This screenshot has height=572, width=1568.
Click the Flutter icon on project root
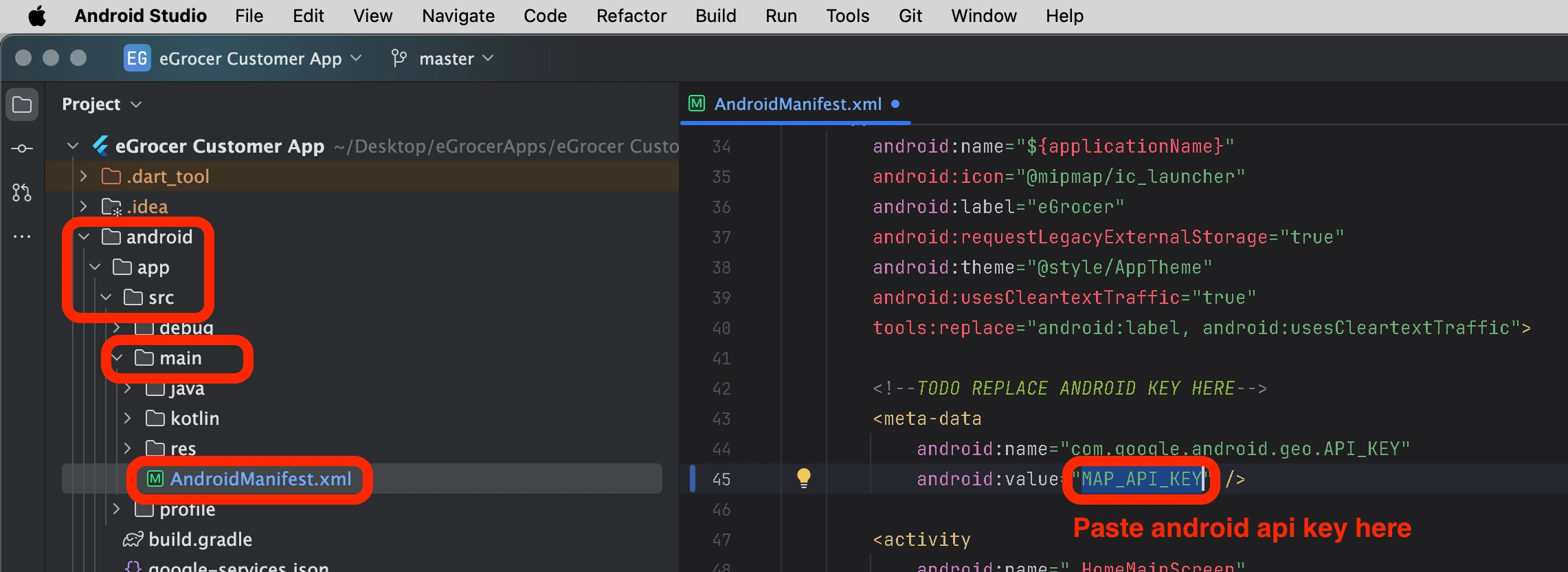101,146
